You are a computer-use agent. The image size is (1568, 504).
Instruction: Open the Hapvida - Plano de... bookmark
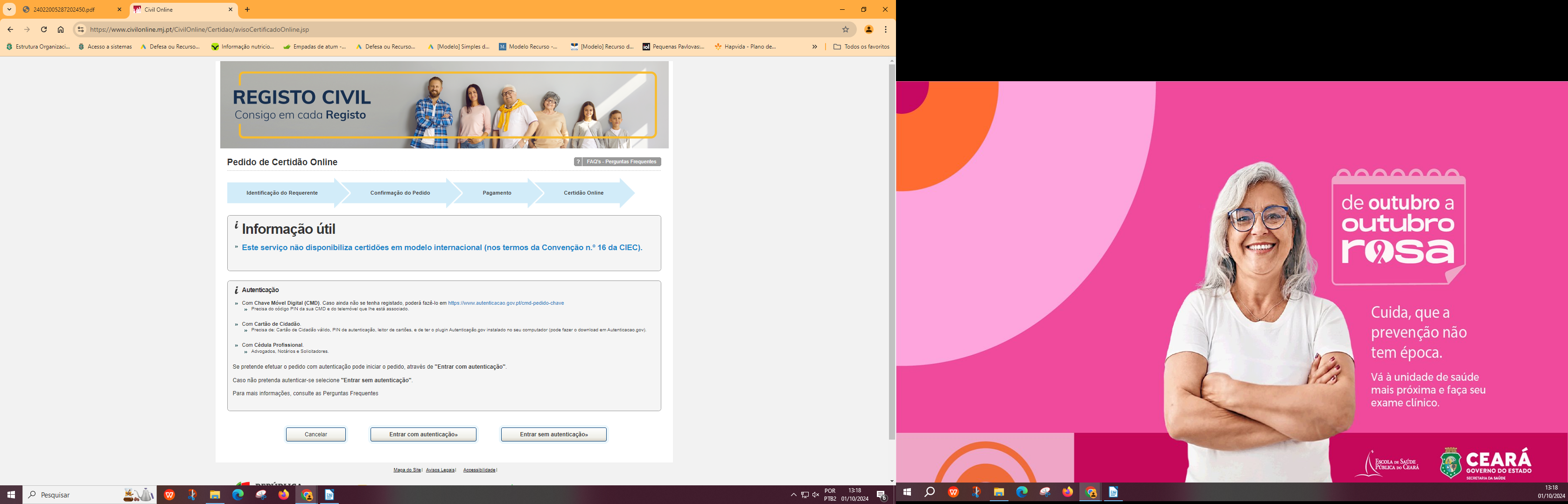pyautogui.click(x=746, y=46)
